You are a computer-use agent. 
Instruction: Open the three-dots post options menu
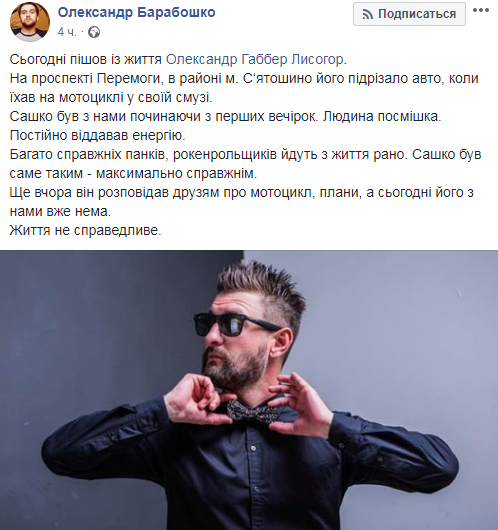[481, 10]
